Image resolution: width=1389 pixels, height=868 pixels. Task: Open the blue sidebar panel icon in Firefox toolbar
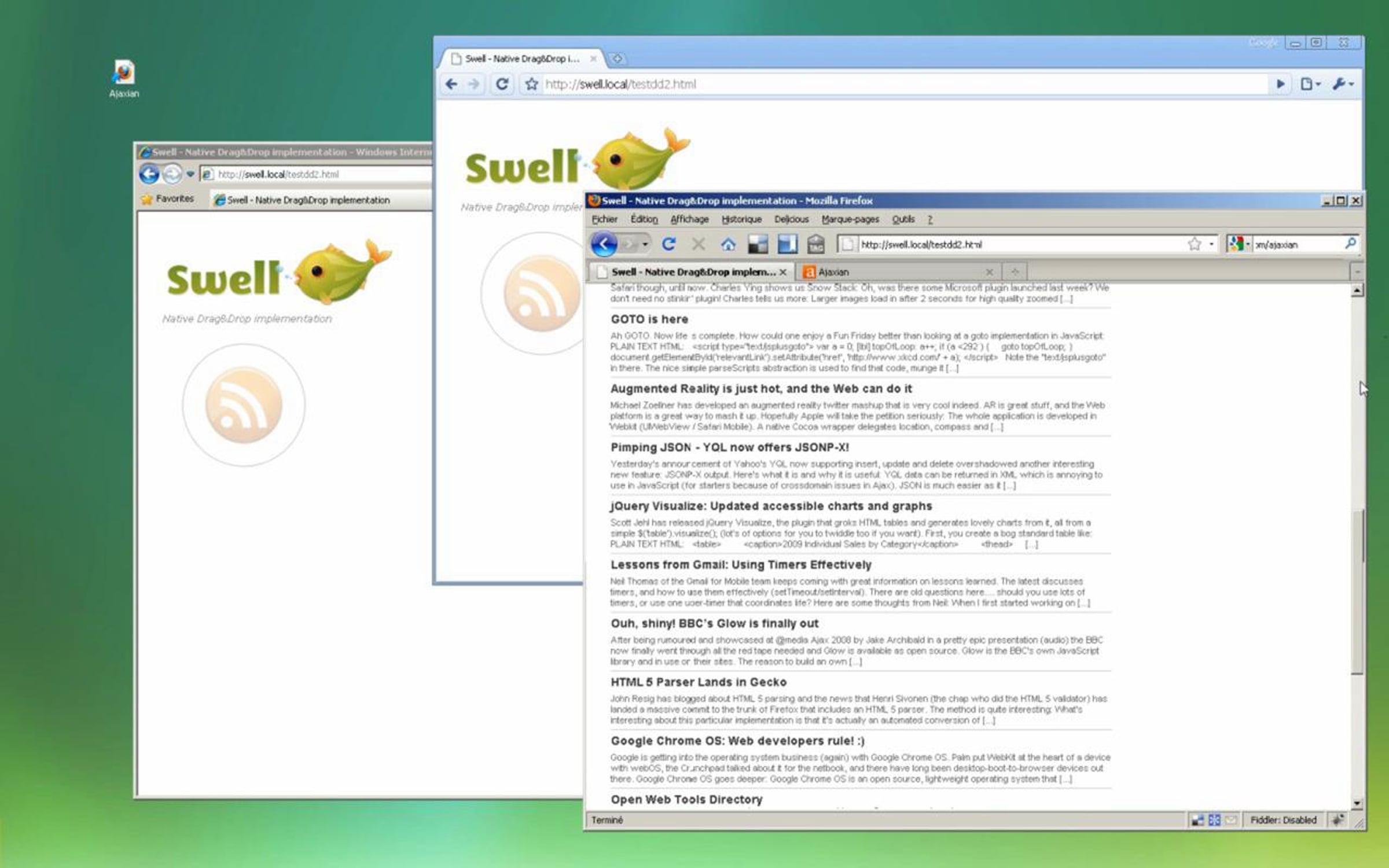[787, 244]
